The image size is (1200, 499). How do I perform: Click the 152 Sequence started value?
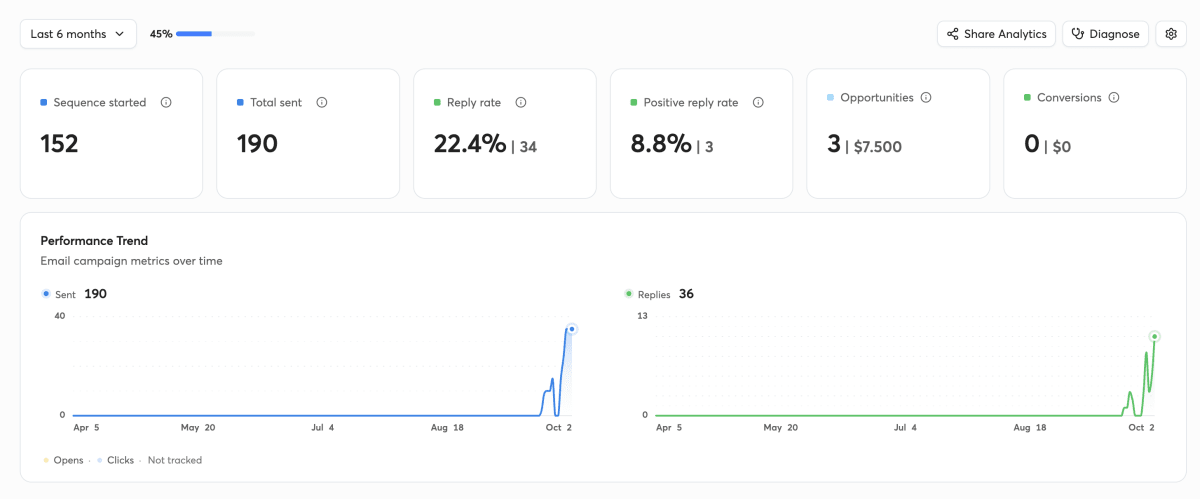[59, 144]
